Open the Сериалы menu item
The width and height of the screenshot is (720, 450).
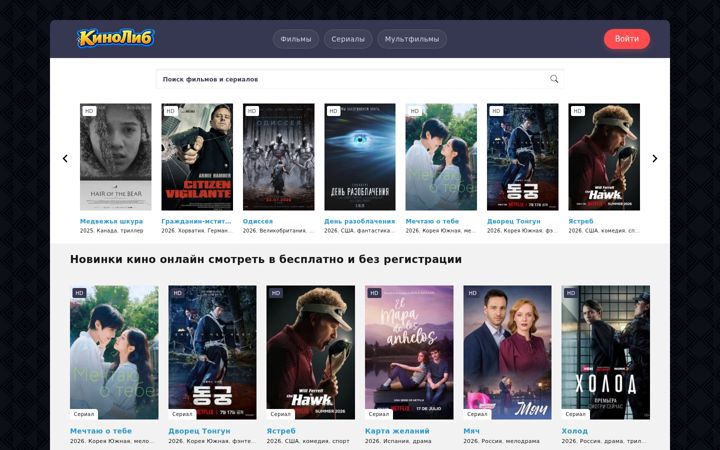pos(348,39)
